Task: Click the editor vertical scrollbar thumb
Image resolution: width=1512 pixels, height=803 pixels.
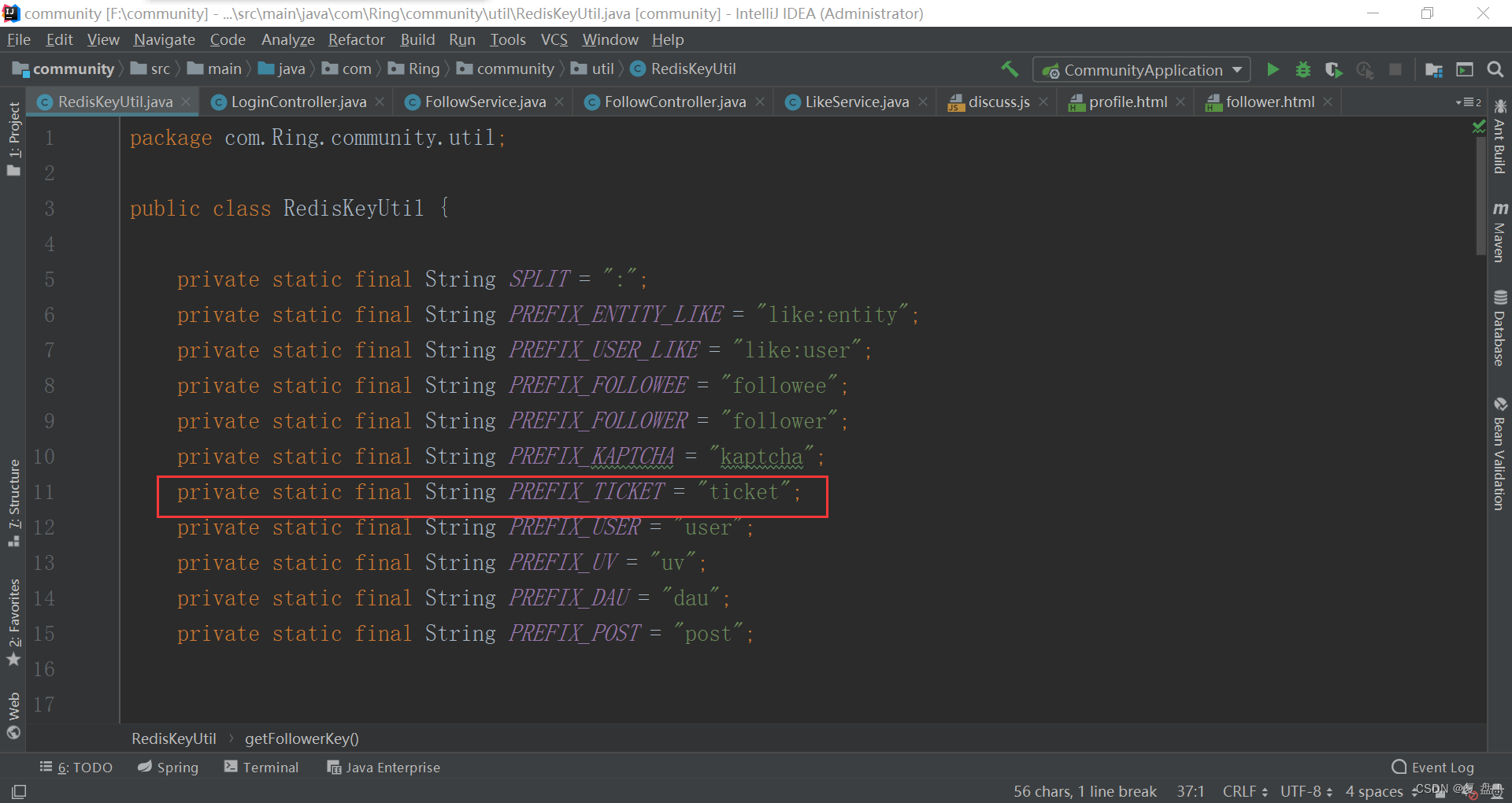Action: pyautogui.click(x=1480, y=197)
